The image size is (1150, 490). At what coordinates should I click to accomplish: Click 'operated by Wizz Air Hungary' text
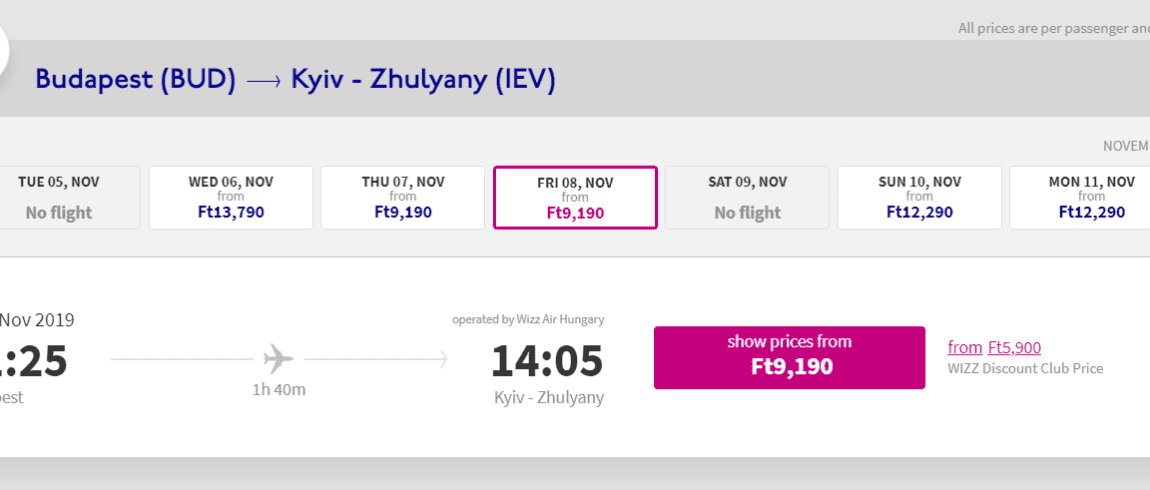point(527,320)
